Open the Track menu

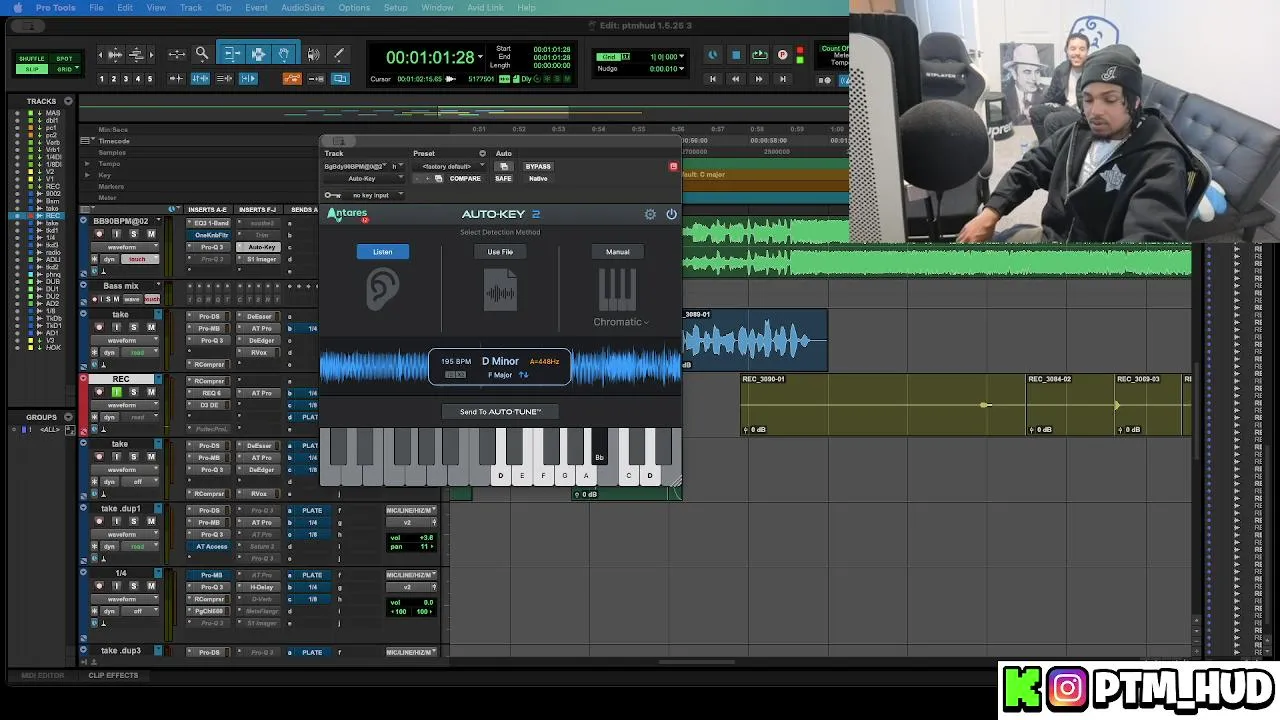click(191, 7)
